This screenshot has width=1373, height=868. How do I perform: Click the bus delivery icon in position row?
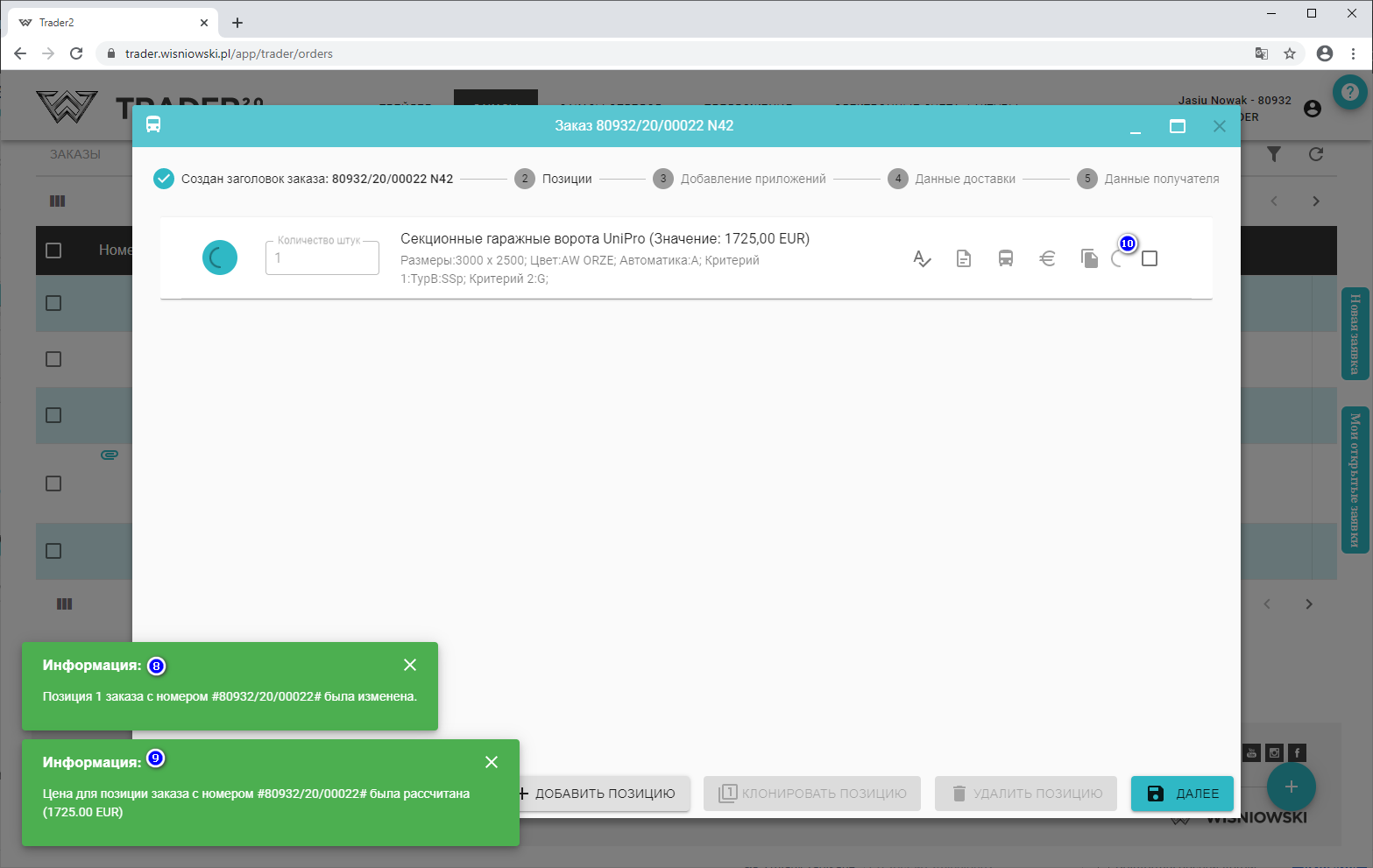pos(1006,258)
